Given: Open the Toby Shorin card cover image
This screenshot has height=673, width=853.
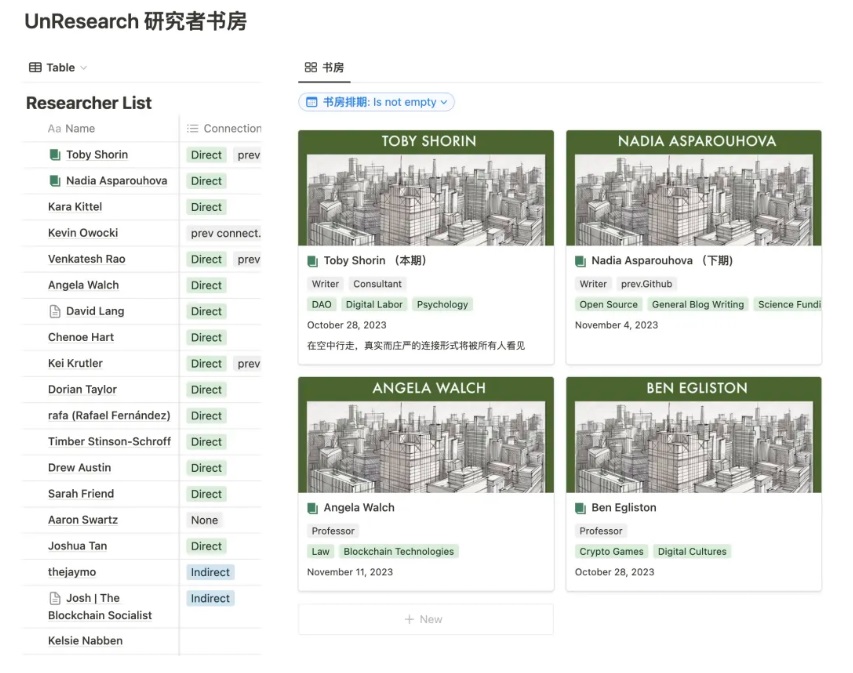Looking at the screenshot, I should pos(425,198).
